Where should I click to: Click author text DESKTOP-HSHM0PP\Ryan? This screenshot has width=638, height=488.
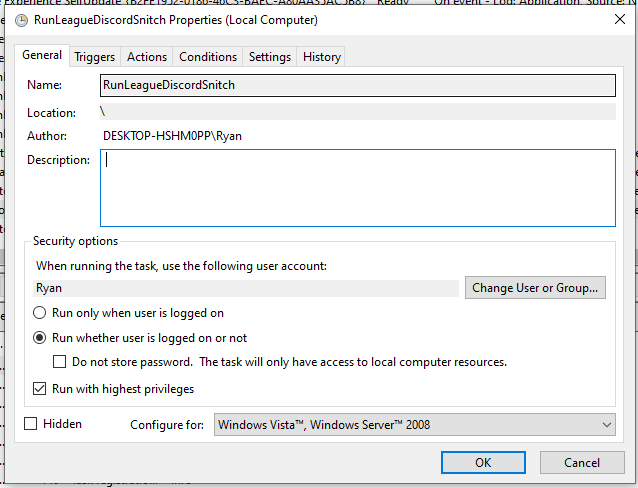[x=172, y=136]
